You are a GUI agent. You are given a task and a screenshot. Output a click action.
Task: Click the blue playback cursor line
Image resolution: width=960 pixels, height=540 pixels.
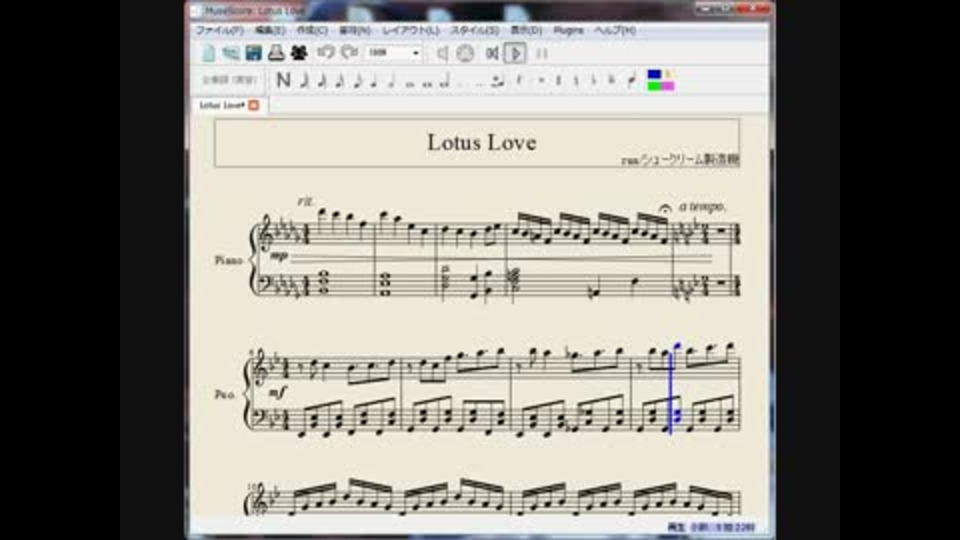click(670, 392)
